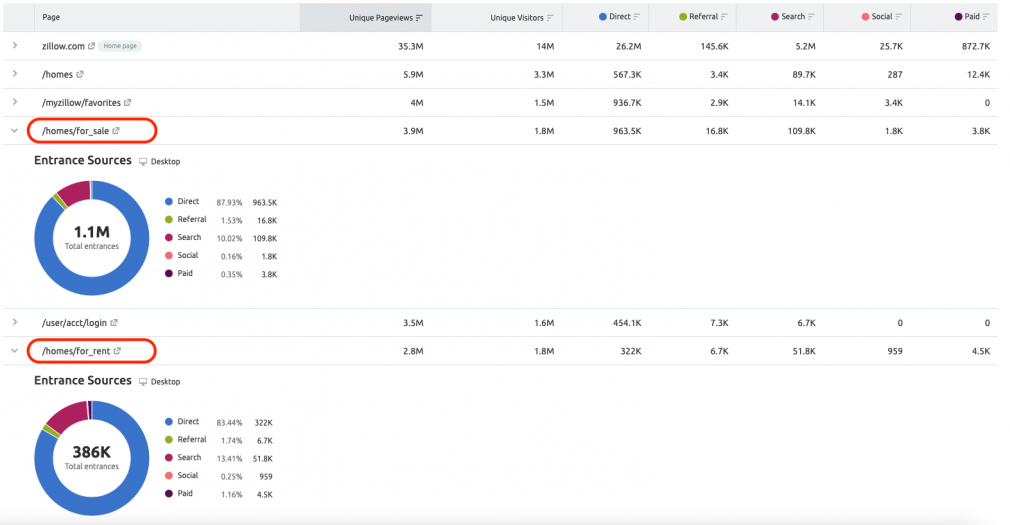The height and width of the screenshot is (525, 1010).
Task: Expand the /user/acct/login row
Action: click(x=14, y=322)
